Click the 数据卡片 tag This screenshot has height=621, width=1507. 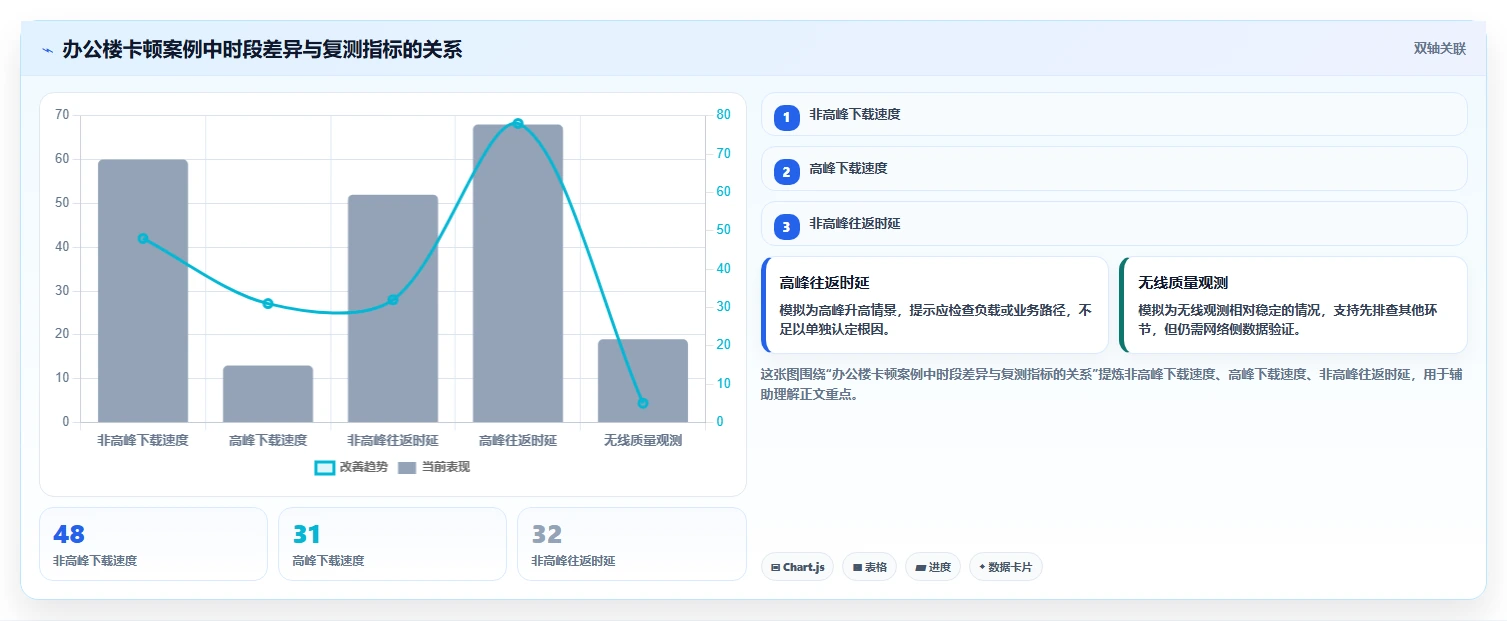coord(1006,567)
